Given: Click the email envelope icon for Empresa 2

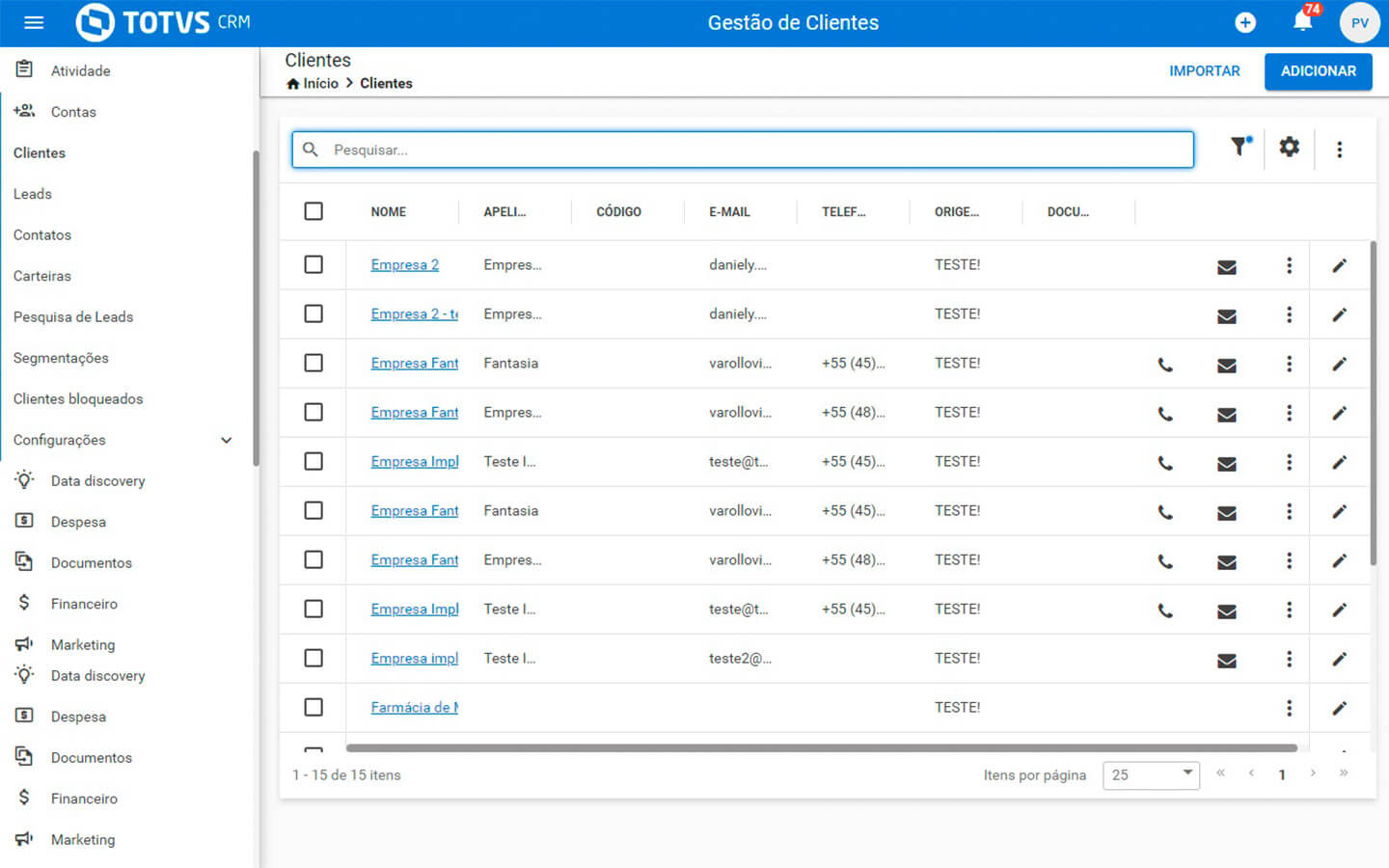Looking at the screenshot, I should tap(1226, 267).
